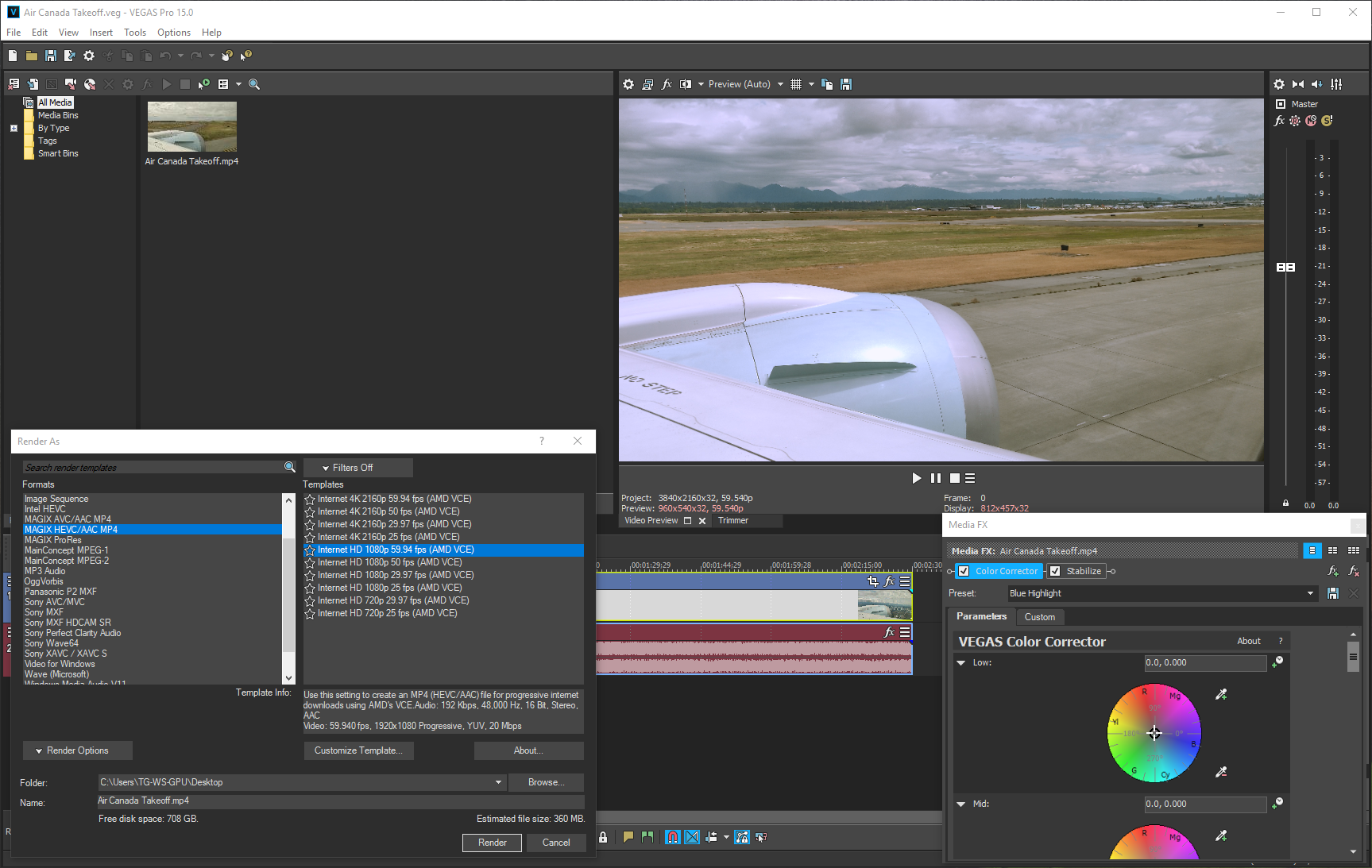Select the Air Canada Takeoff.mp4 media thumbnail
This screenshot has width=1372, height=868.
[192, 127]
